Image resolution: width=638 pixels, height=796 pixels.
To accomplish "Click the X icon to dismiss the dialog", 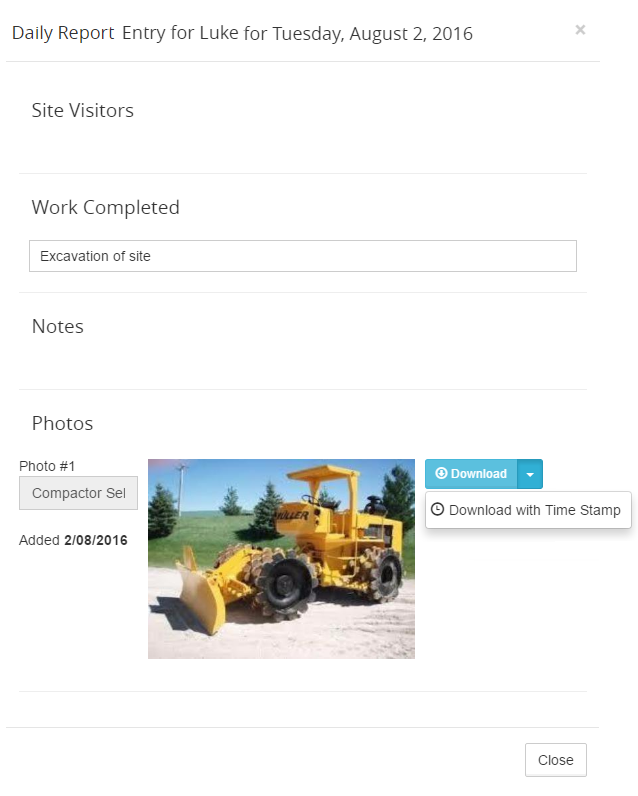I will coord(580,30).
